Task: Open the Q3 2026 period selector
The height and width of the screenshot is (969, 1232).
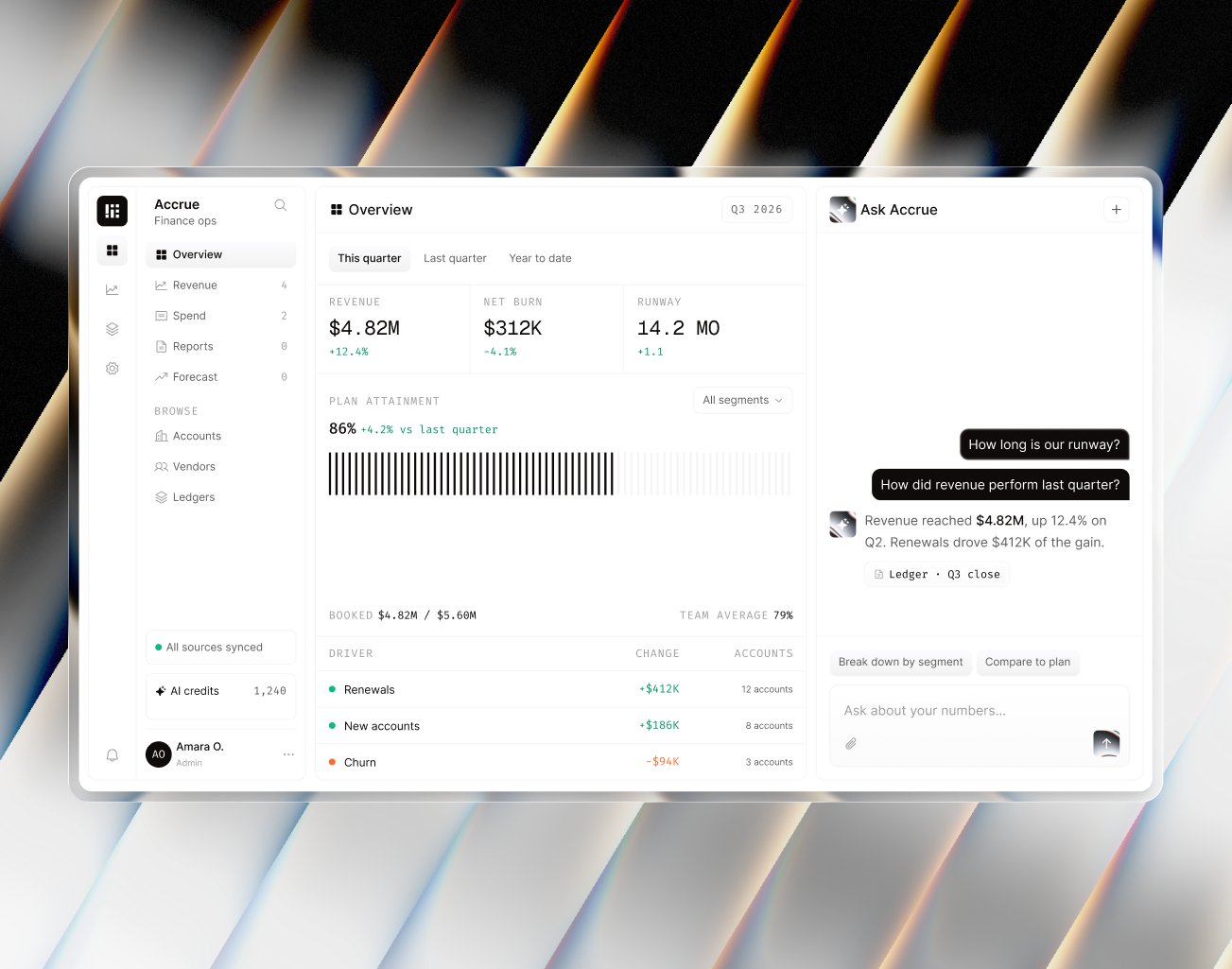Action: (x=756, y=210)
